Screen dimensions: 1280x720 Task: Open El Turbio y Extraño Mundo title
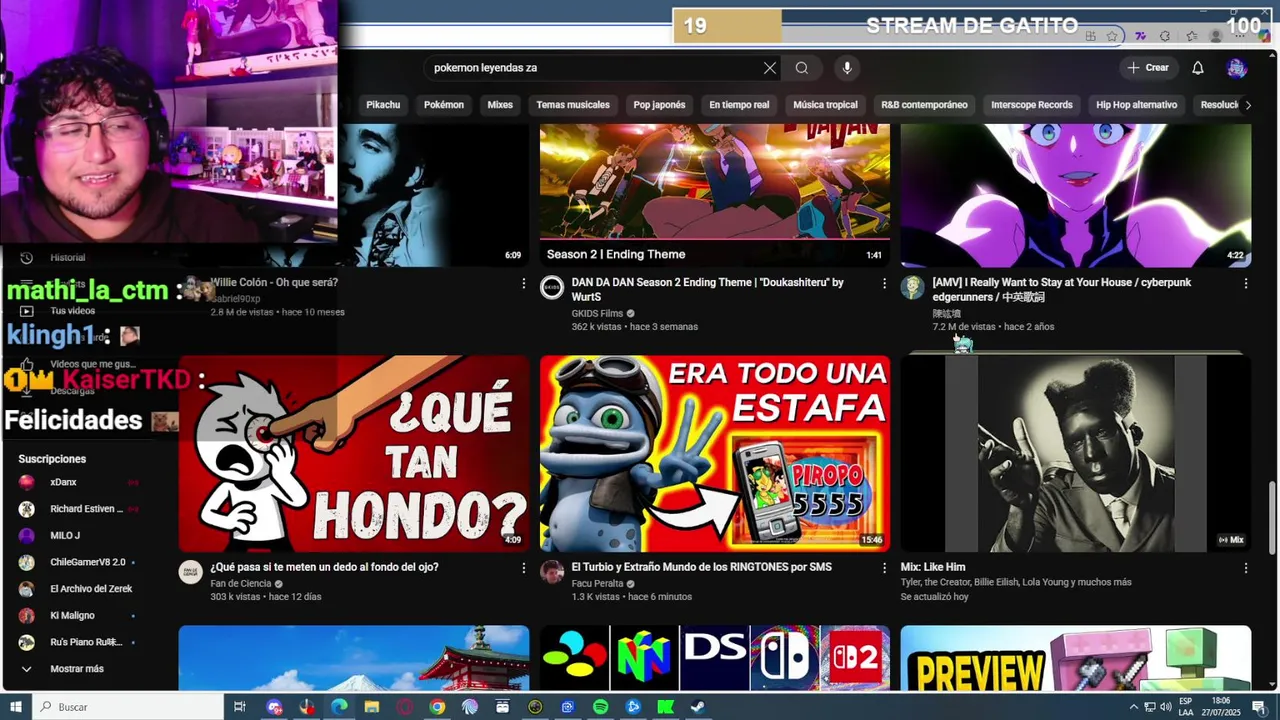click(701, 567)
